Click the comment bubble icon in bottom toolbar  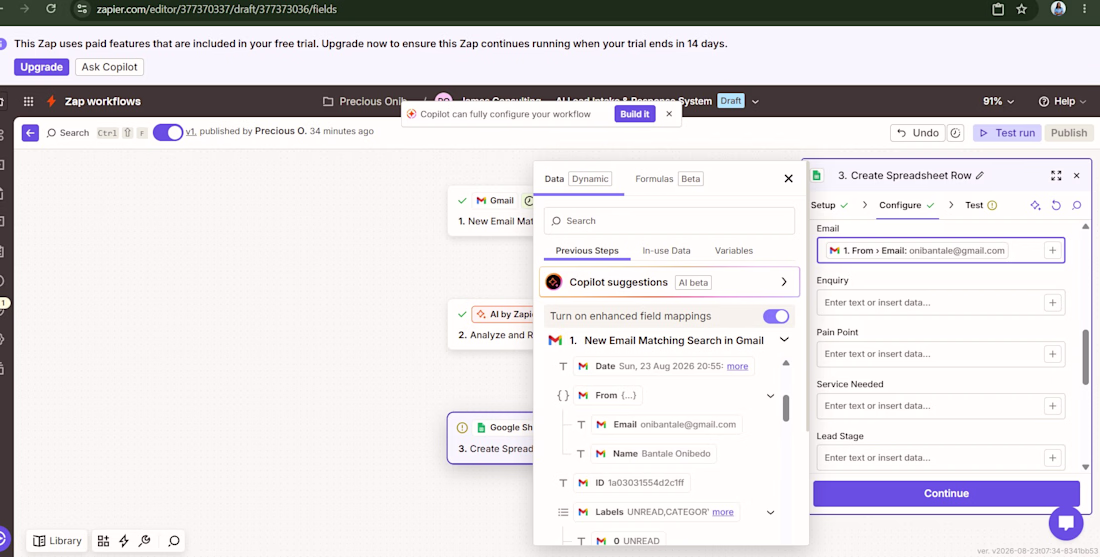[174, 540]
